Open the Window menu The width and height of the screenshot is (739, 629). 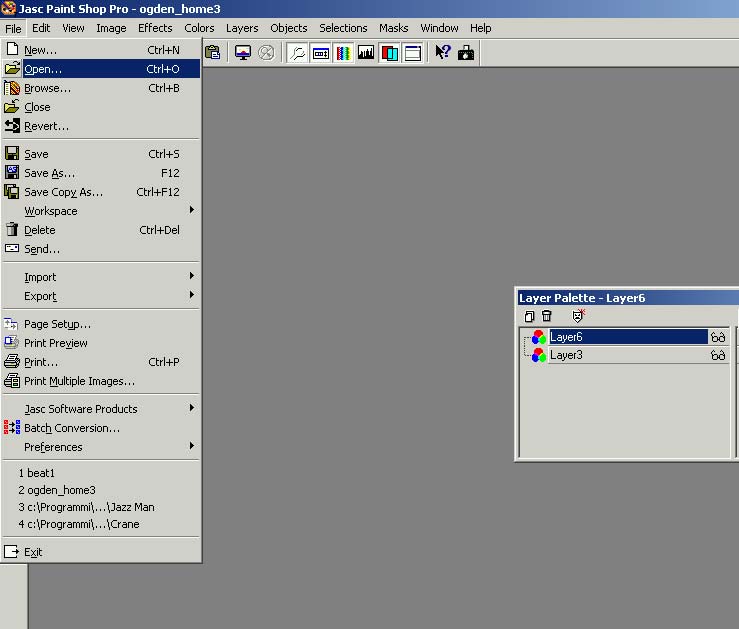439,28
